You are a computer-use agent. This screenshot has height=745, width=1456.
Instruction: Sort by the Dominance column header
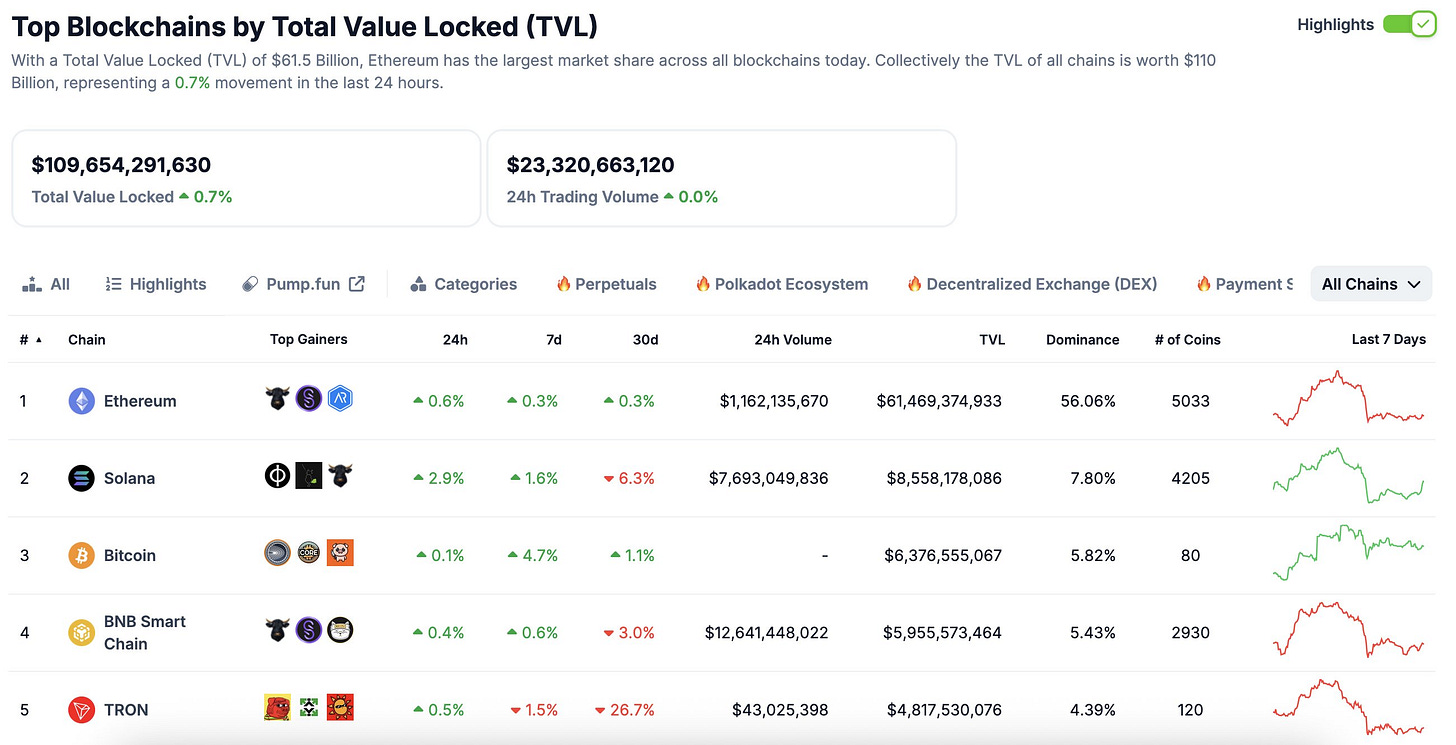coord(1083,340)
